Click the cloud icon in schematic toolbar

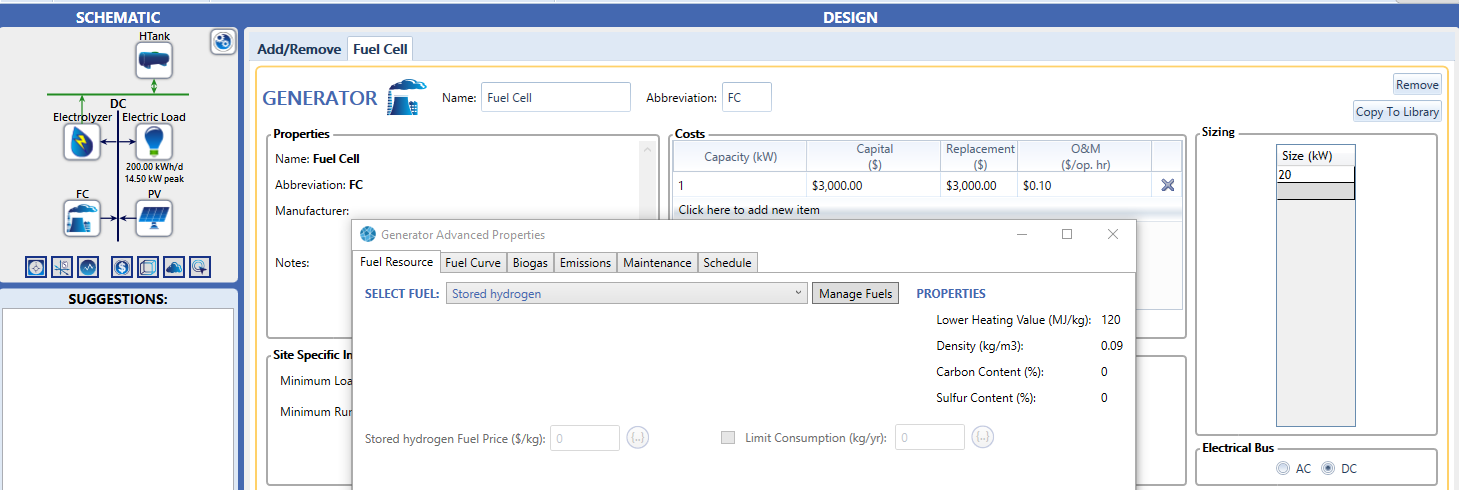[x=174, y=267]
